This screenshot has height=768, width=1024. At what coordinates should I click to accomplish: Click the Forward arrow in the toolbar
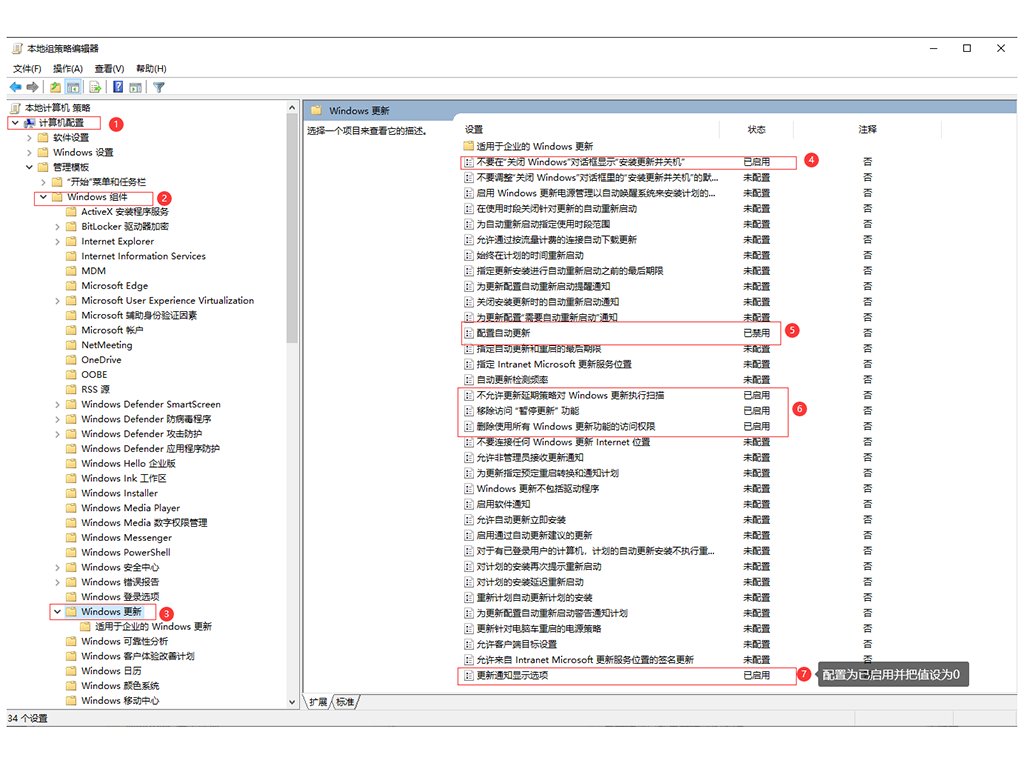(x=32, y=87)
